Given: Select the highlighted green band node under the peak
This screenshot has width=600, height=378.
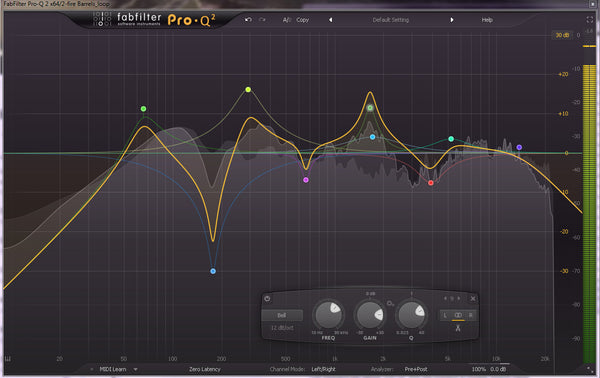Looking at the screenshot, I should pos(370,108).
